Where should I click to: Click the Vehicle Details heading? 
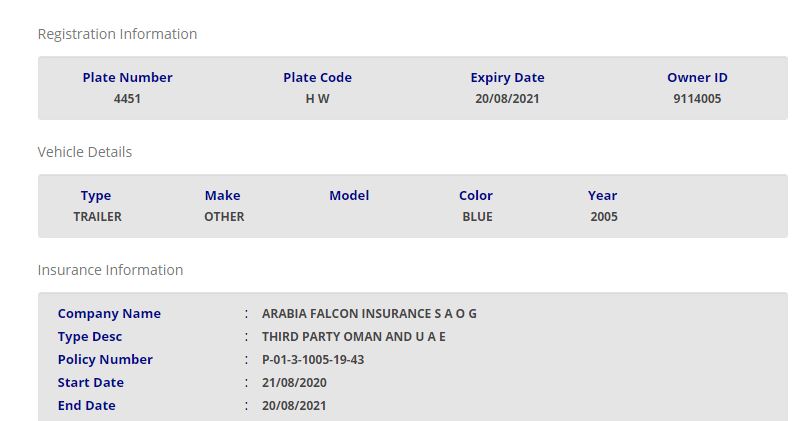85,152
